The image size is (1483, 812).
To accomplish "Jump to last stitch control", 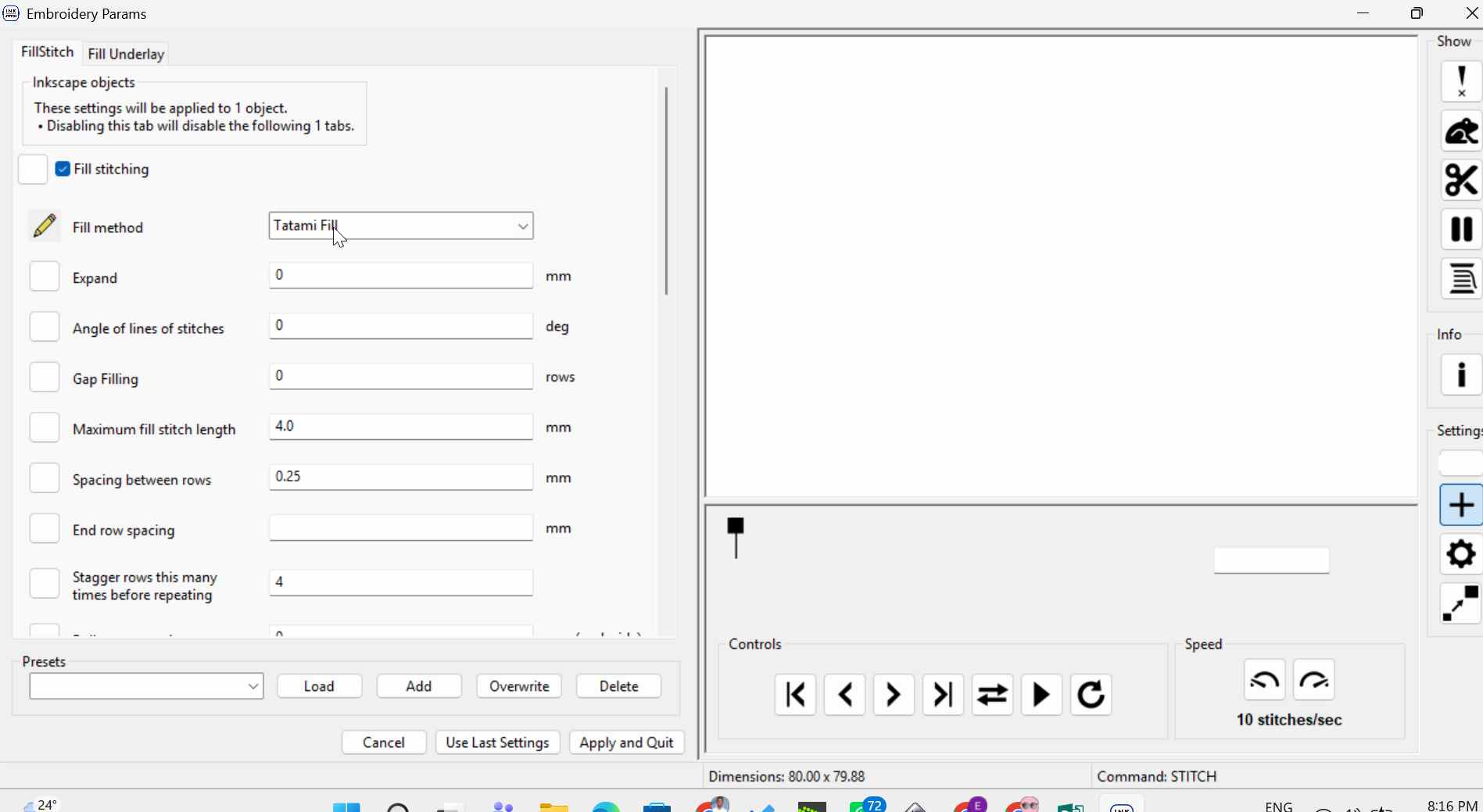I will (x=944, y=695).
